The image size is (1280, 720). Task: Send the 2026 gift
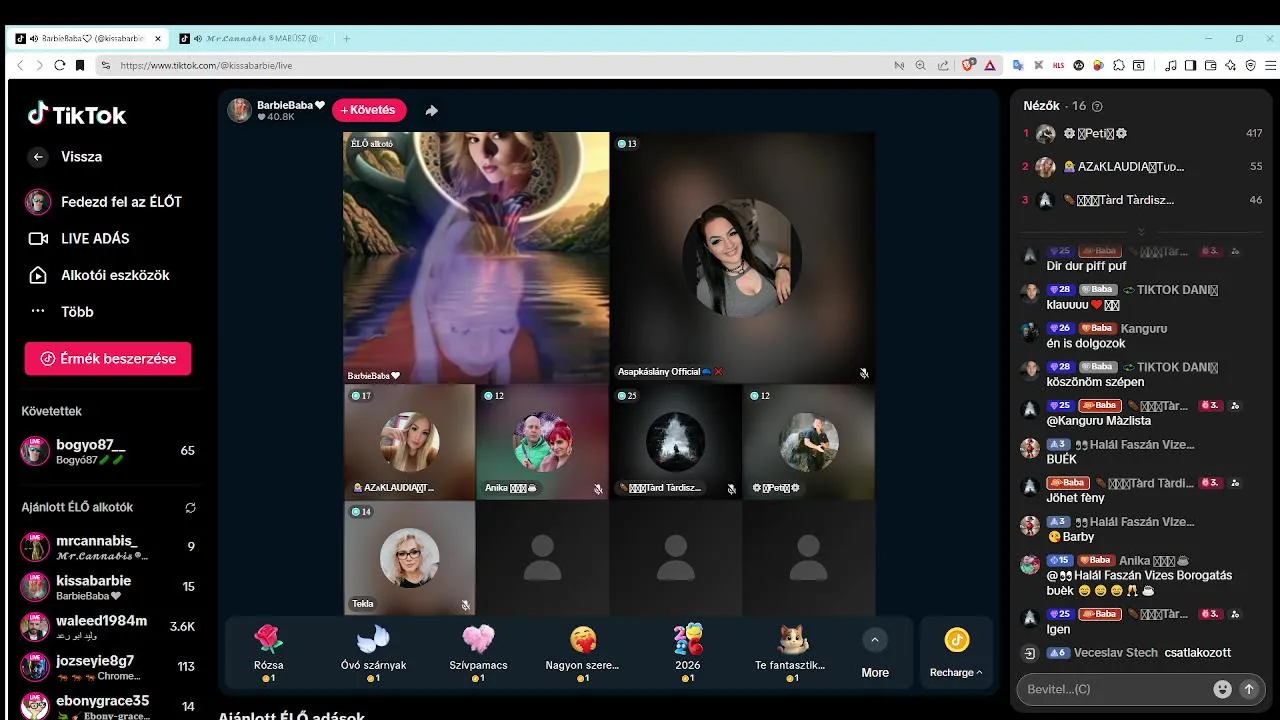point(688,652)
